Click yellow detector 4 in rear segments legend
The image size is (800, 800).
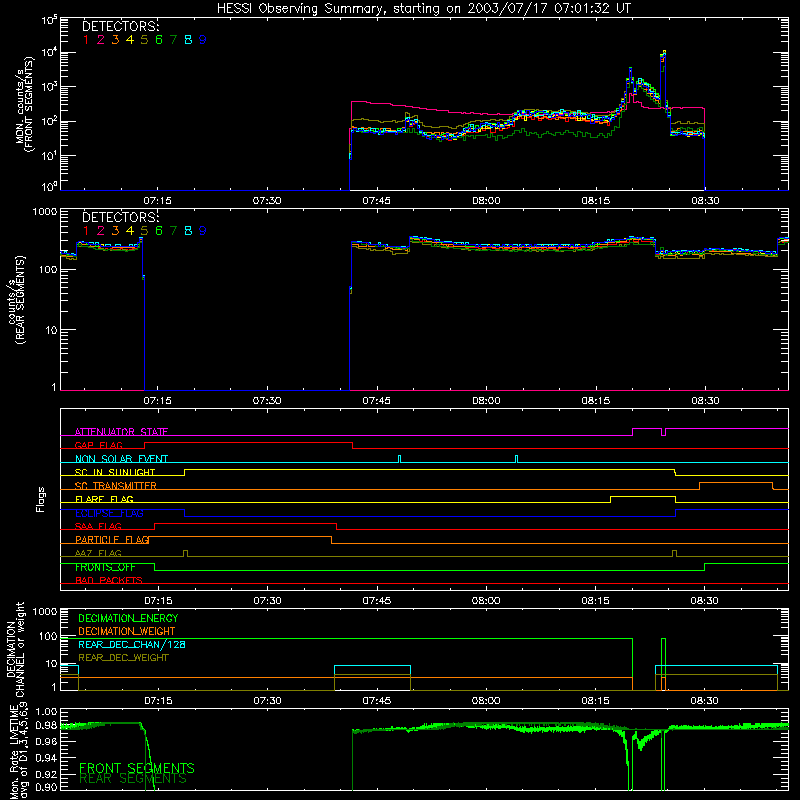click(x=130, y=231)
